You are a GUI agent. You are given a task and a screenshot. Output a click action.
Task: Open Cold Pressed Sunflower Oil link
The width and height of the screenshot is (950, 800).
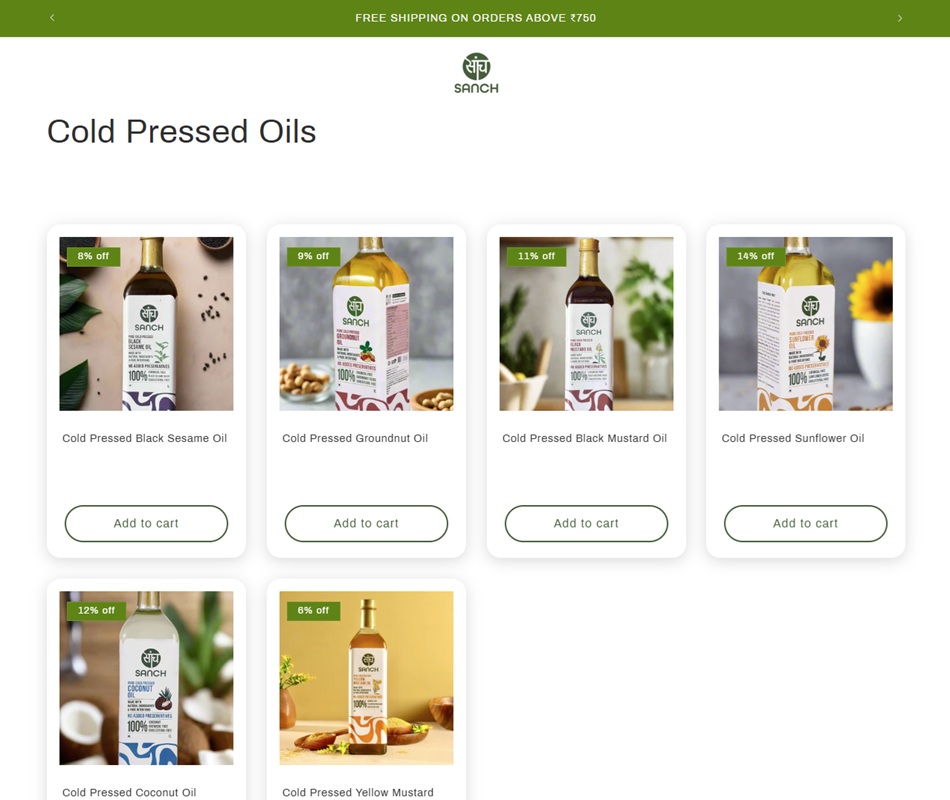point(792,438)
